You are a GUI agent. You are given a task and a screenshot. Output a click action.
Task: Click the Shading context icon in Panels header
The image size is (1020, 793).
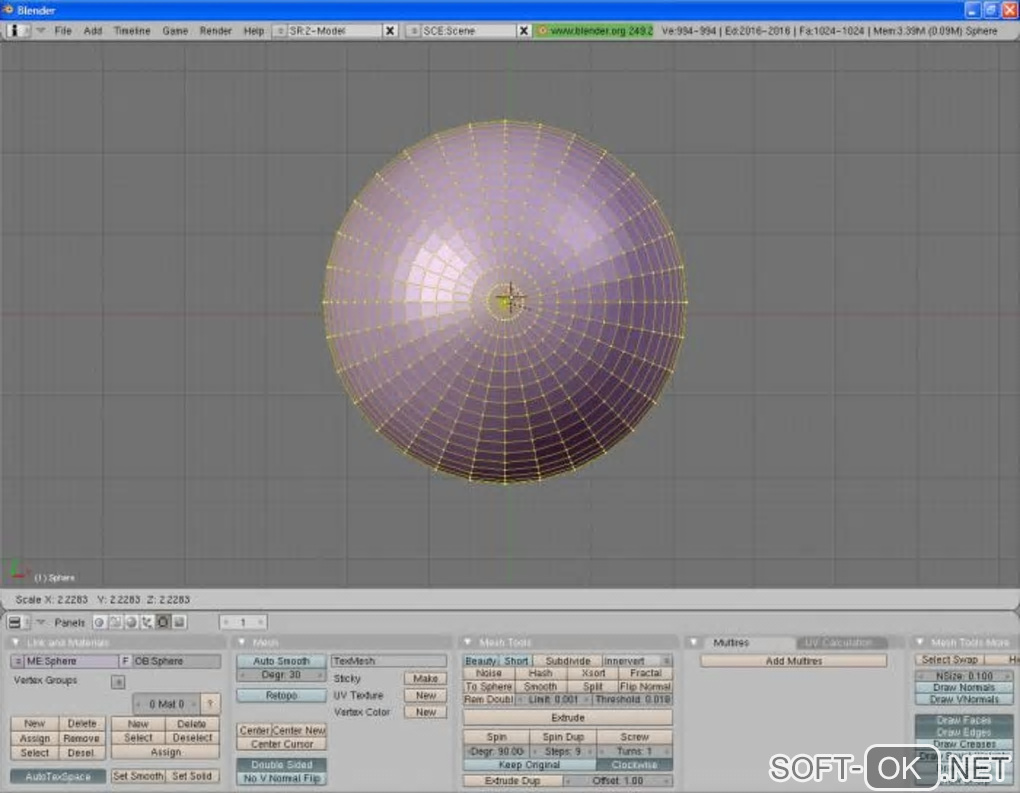click(131, 622)
